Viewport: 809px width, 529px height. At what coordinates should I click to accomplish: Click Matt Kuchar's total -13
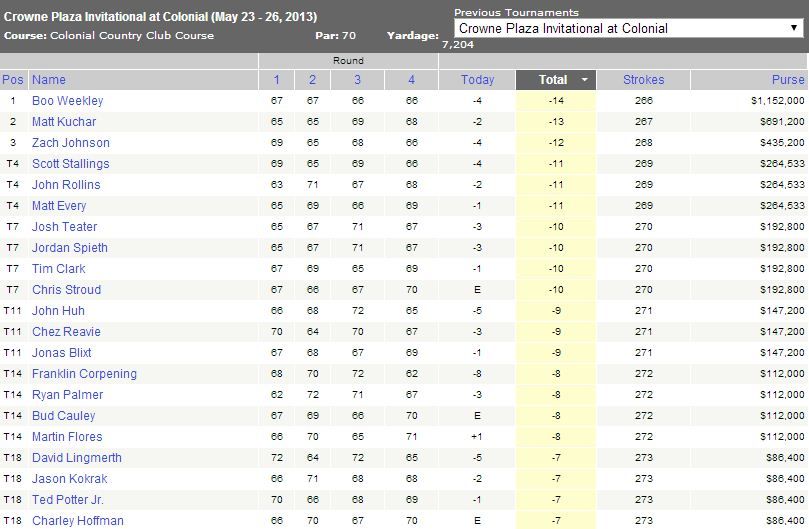[556, 122]
